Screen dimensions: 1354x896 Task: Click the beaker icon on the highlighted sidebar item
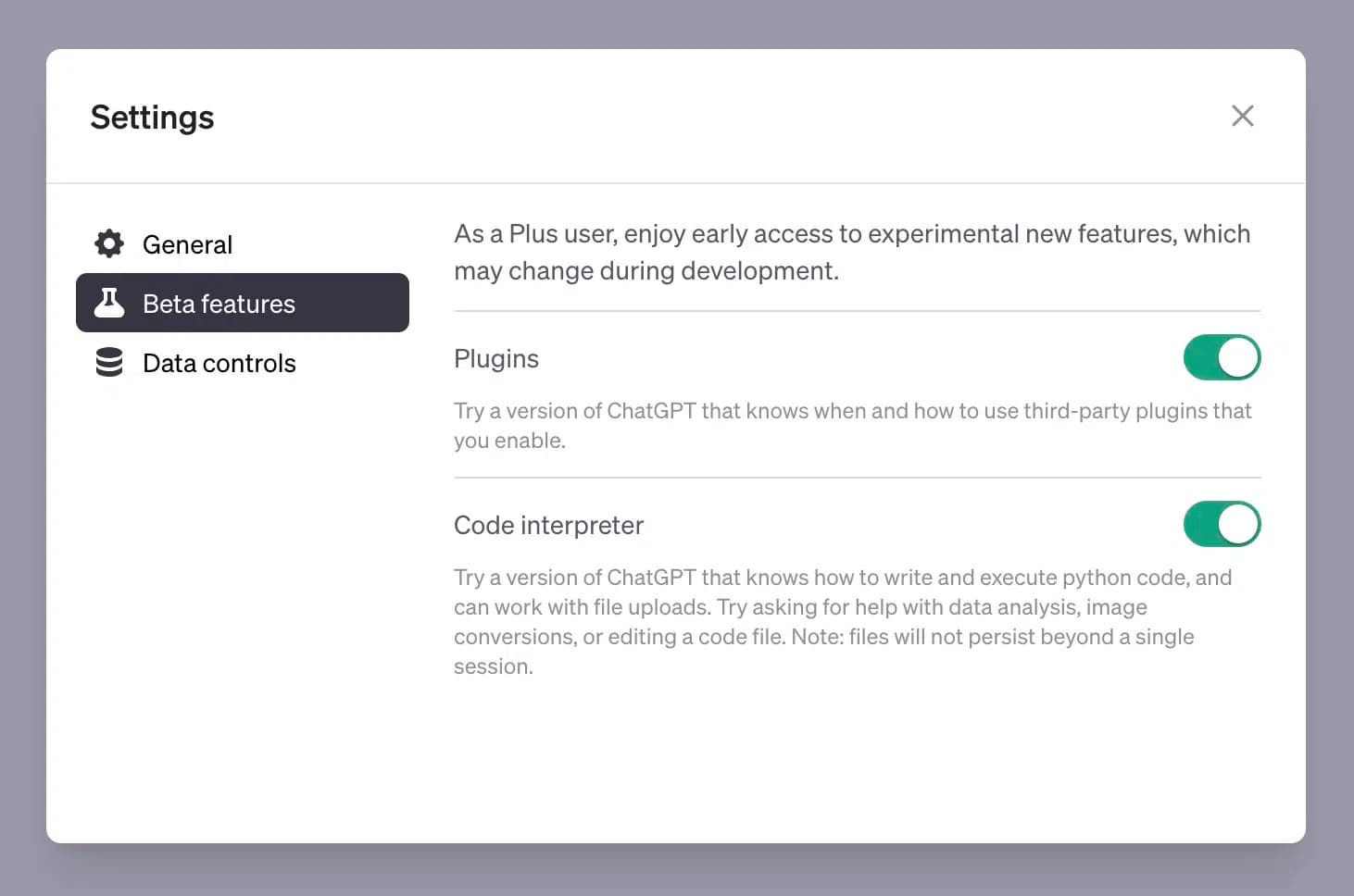[x=108, y=303]
